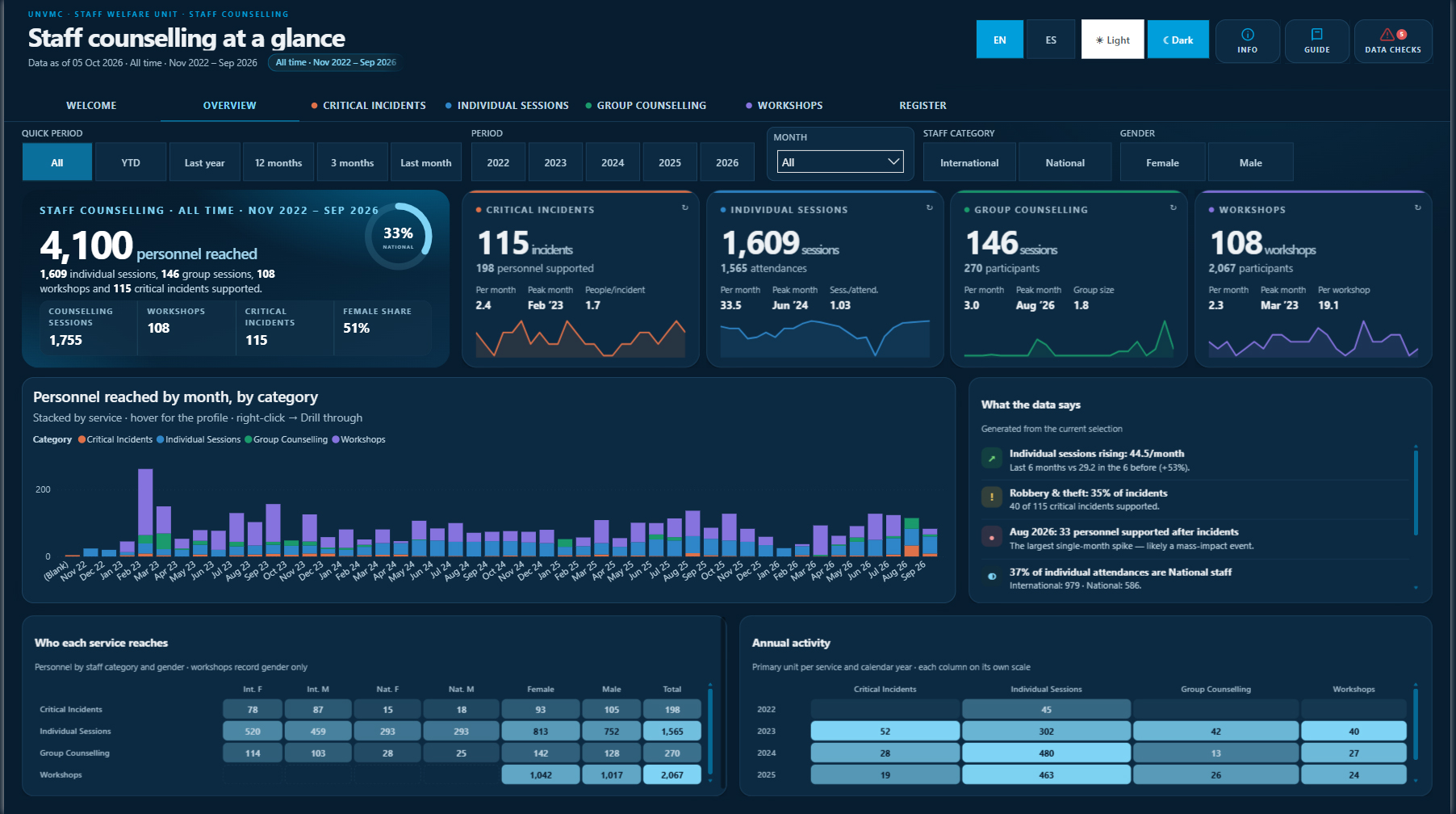Click the insights panel scrollbar
Screen dimensions: 1456x814
click(x=1416, y=493)
